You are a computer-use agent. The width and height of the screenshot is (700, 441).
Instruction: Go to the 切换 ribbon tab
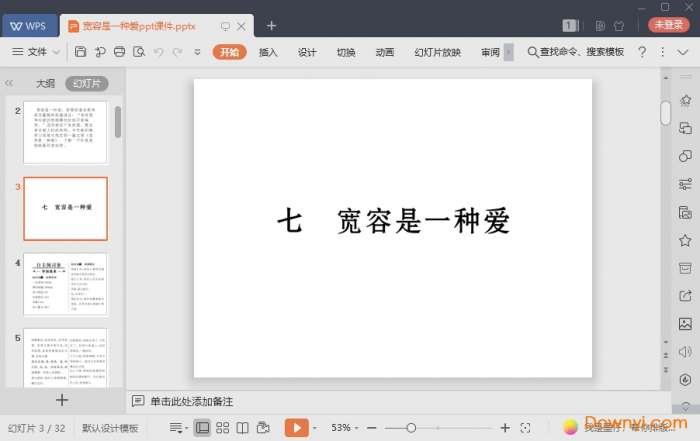click(346, 52)
